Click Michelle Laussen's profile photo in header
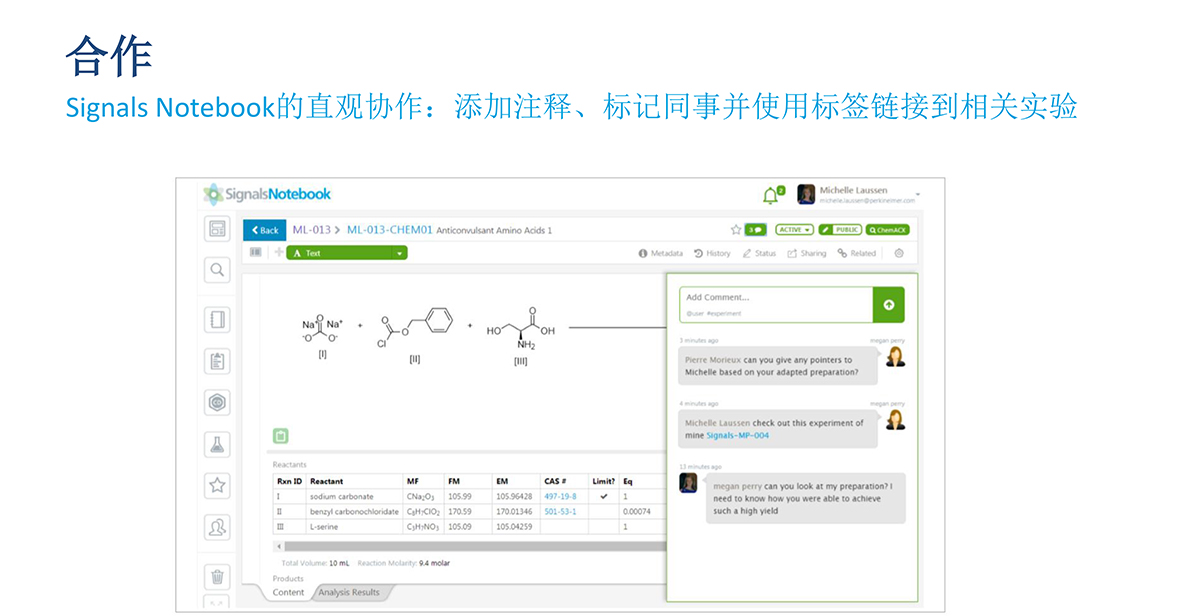 click(806, 194)
